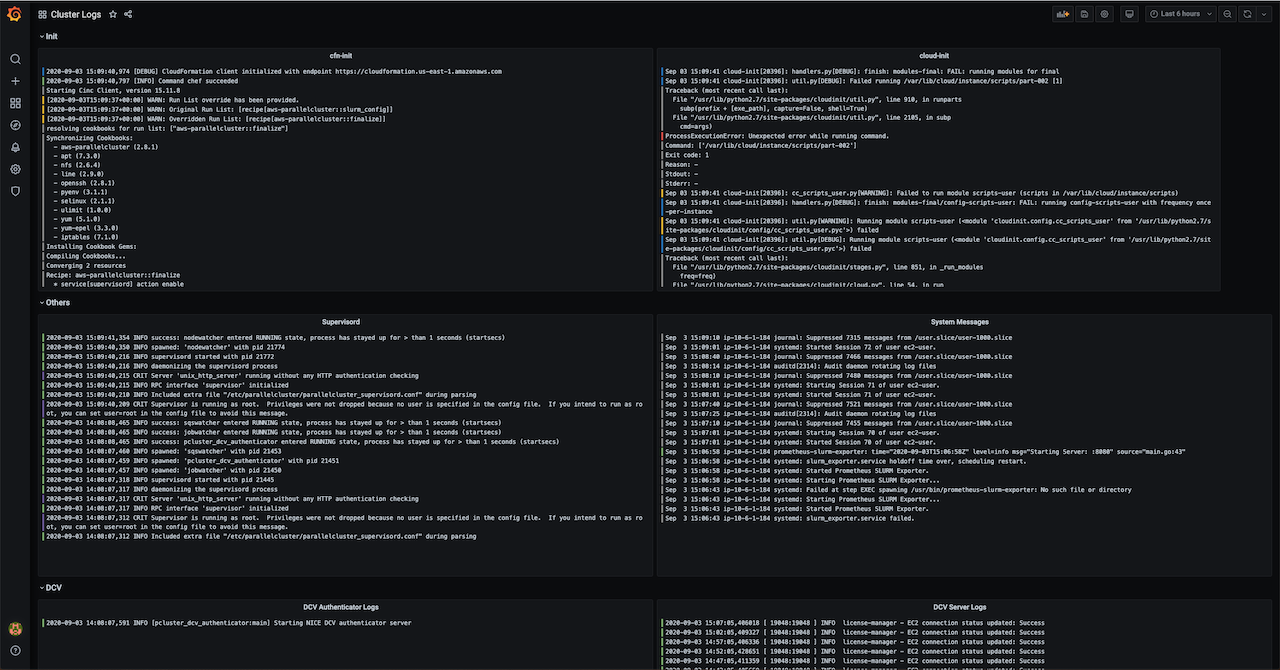Star the Cluster Logs dashboard
The image size is (1280, 670).
tap(113, 15)
